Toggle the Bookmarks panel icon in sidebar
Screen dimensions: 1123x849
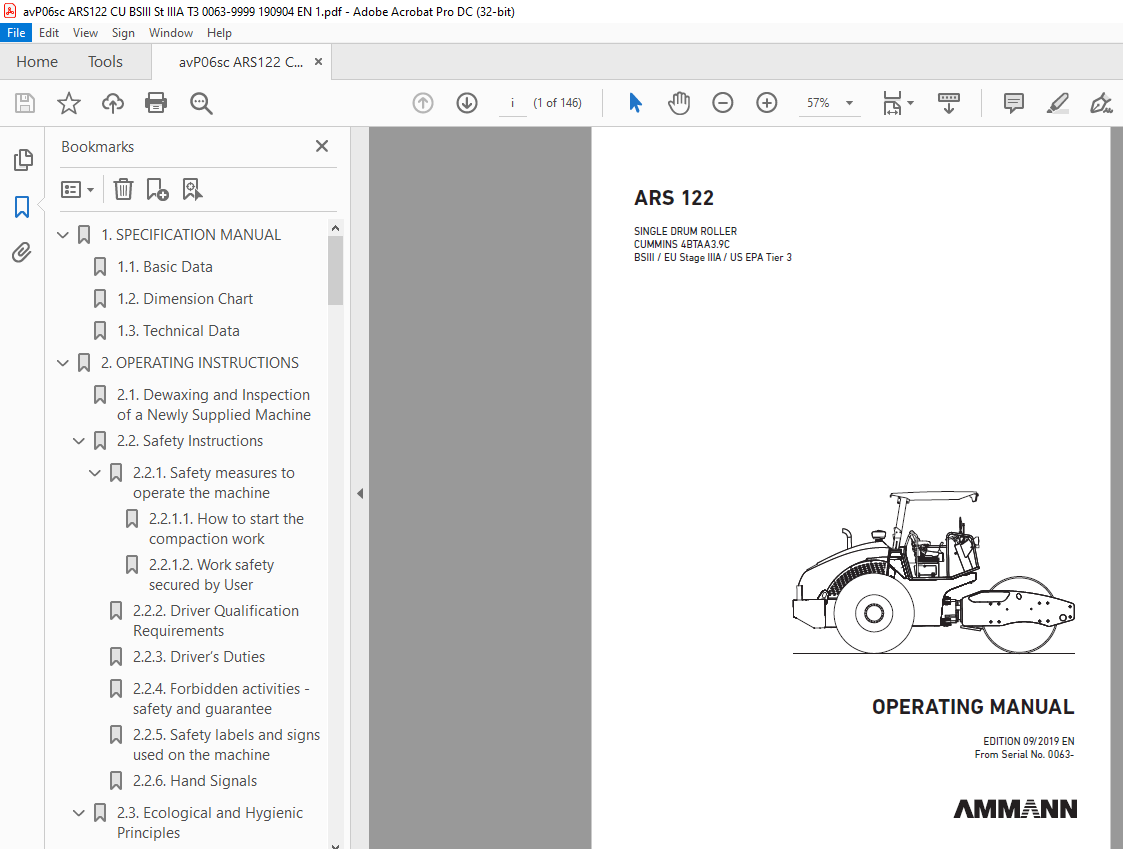[x=22, y=207]
